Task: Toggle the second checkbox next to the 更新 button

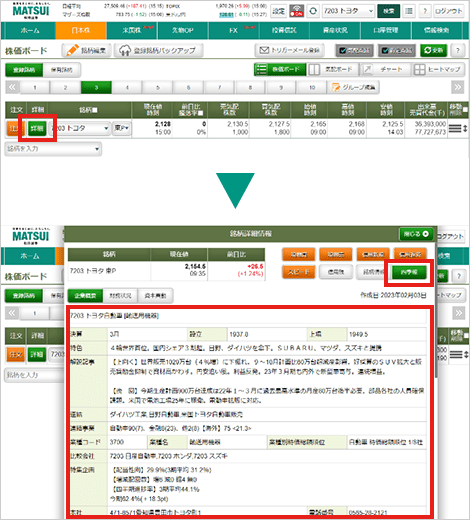Action: (x=397, y=50)
